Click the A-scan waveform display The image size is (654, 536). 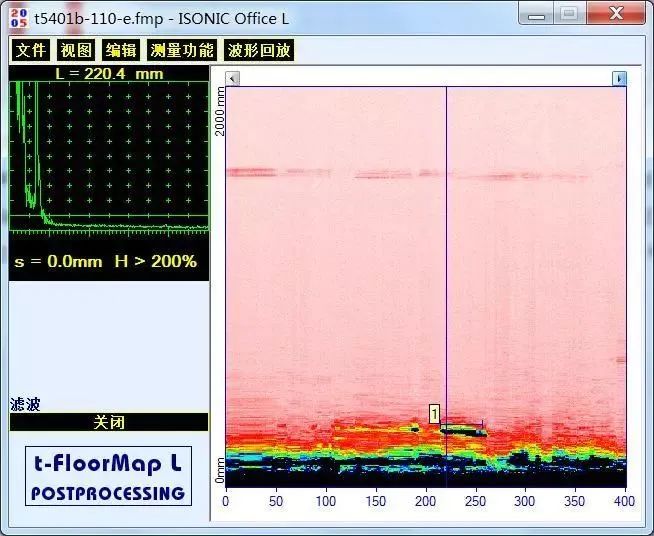click(x=109, y=156)
